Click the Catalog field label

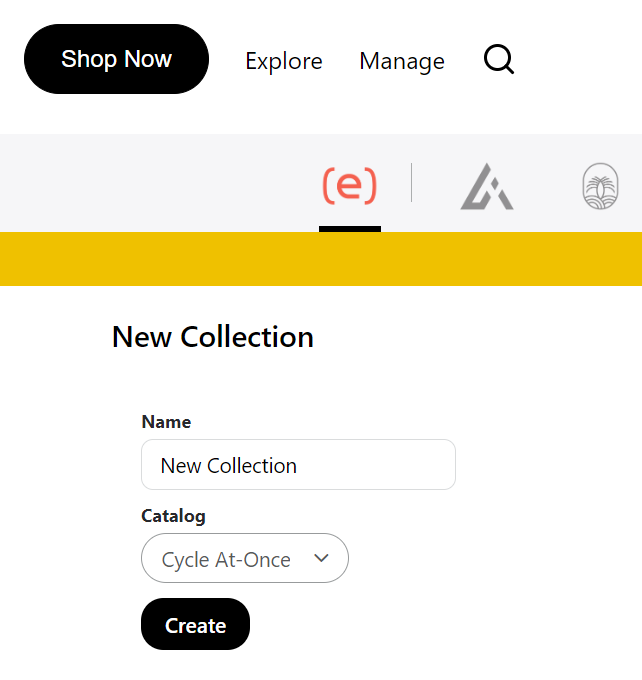pos(173,516)
